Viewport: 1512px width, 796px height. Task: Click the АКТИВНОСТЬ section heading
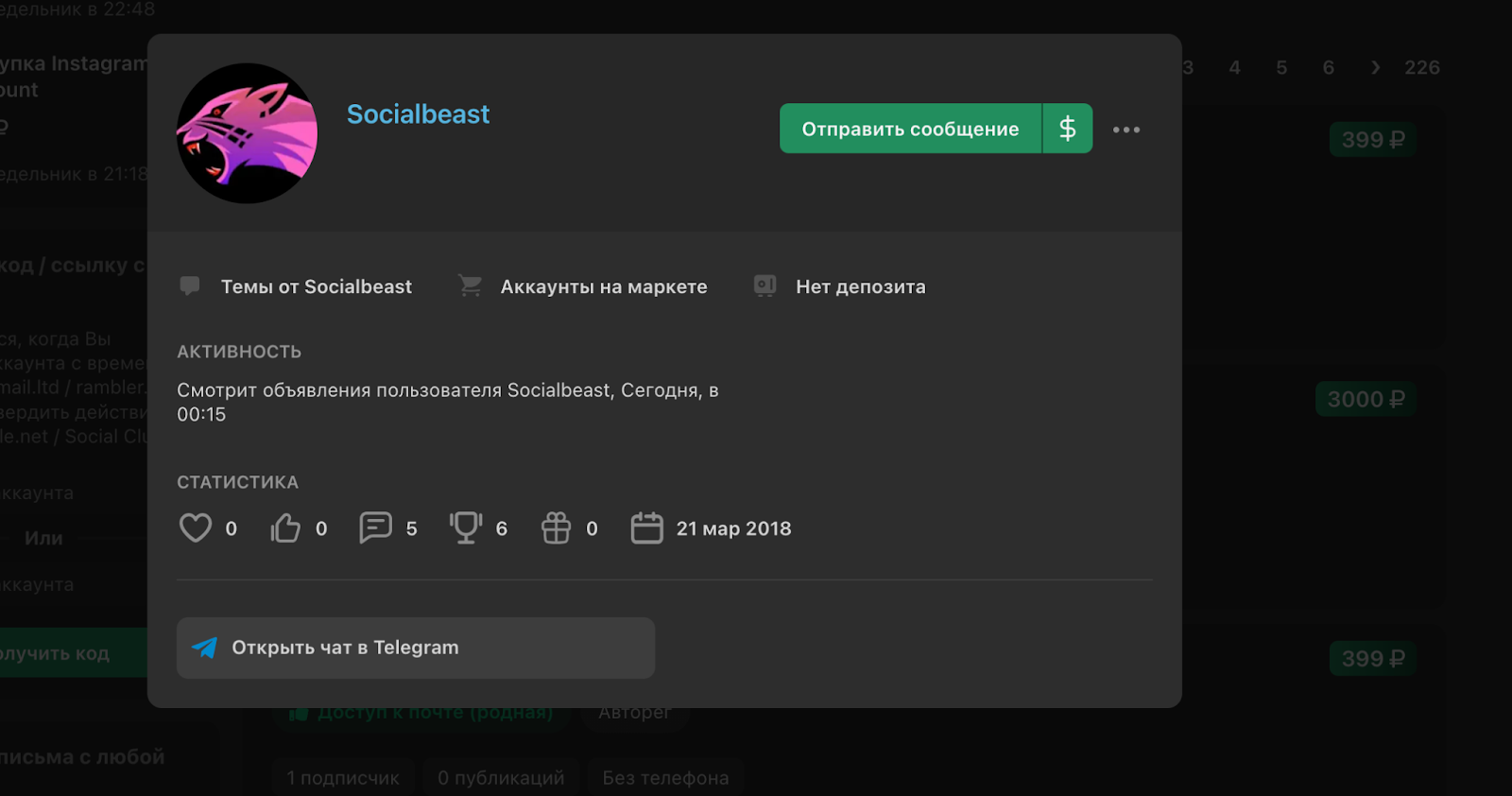239,352
